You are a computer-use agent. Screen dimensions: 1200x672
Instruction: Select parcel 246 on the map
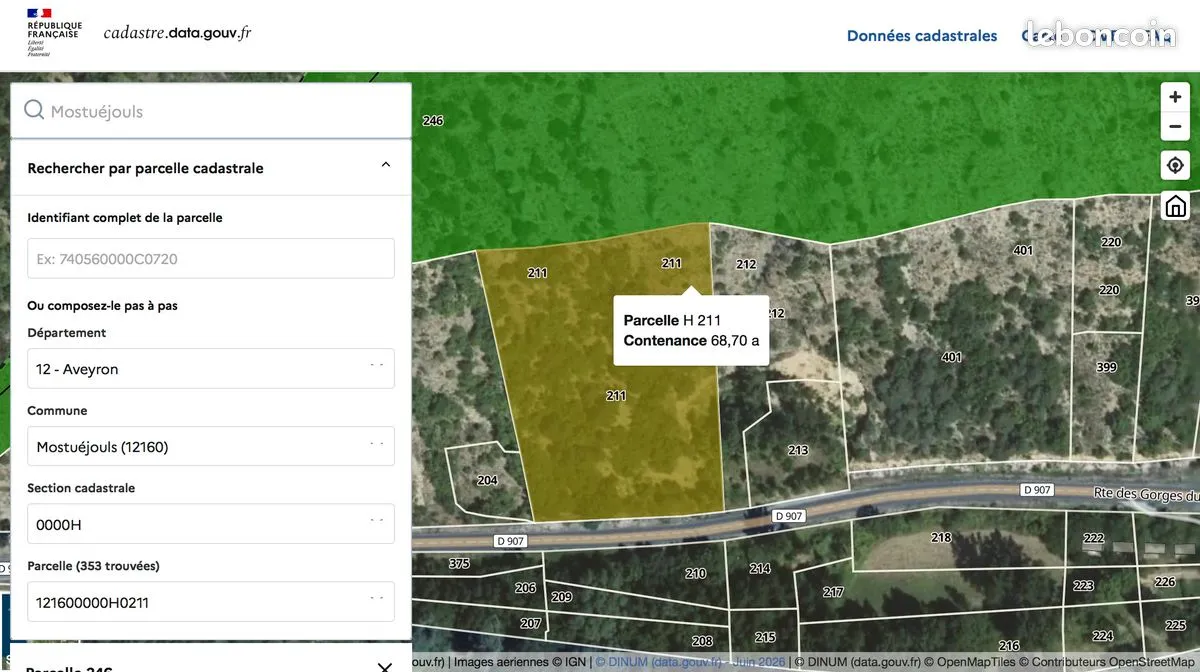point(433,121)
